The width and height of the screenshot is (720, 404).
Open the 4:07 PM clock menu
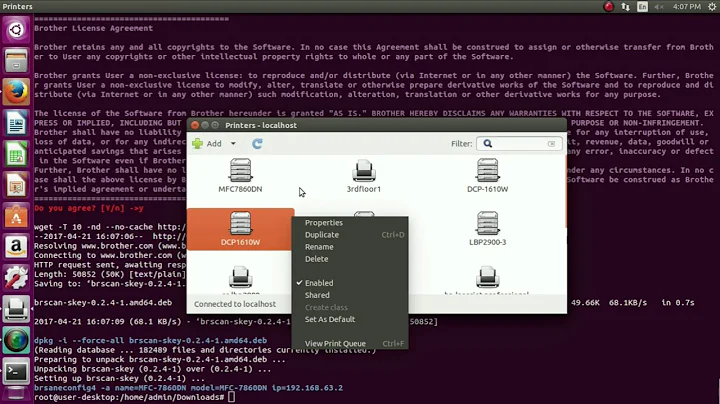tap(686, 6)
